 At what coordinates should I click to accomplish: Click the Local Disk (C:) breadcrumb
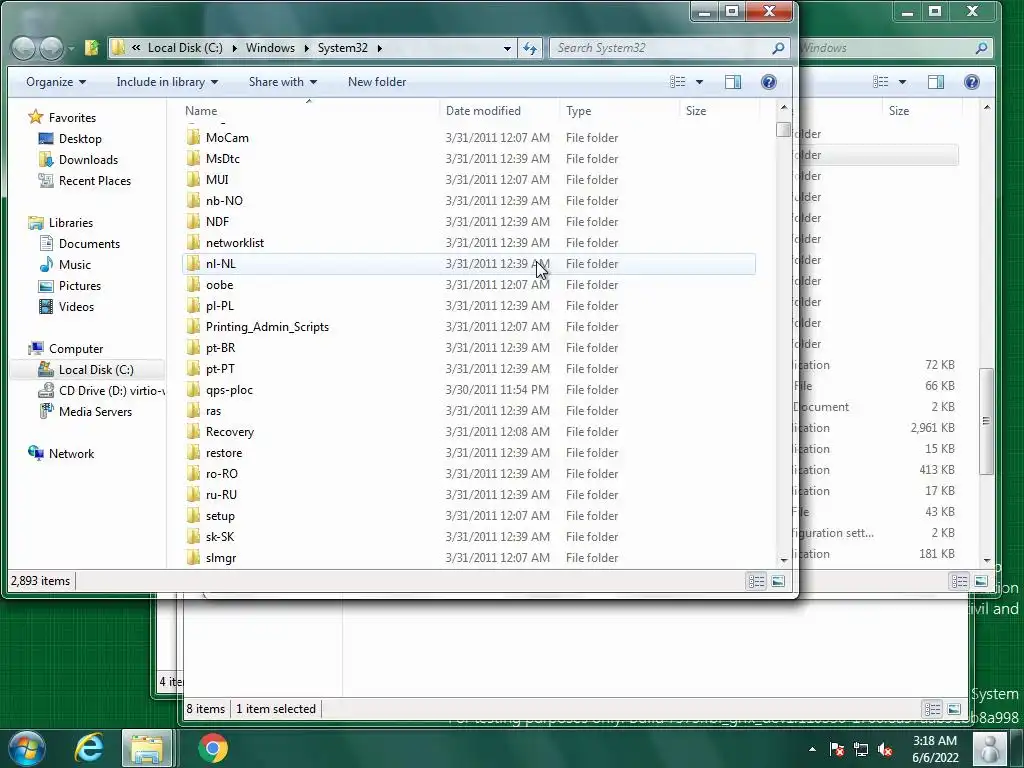[x=185, y=48]
